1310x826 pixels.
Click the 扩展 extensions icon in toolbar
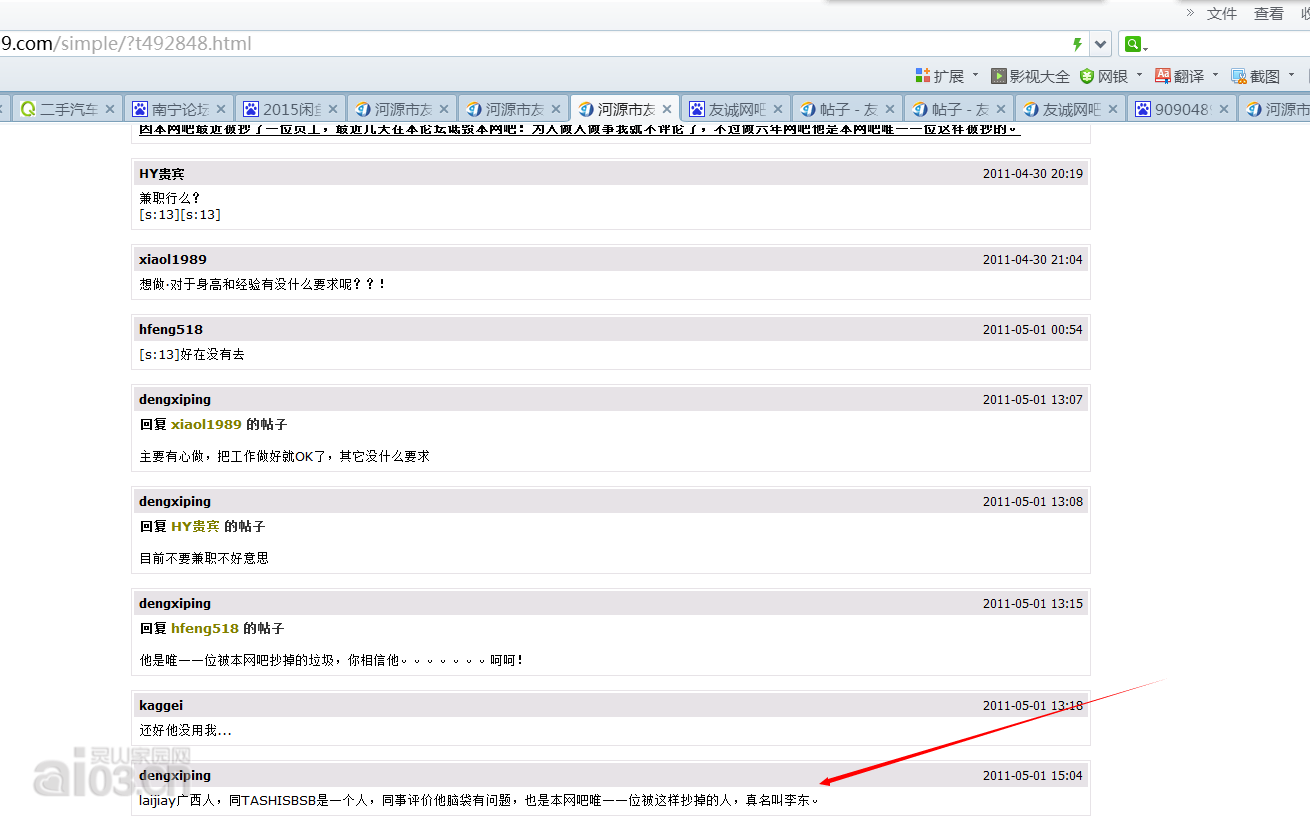click(x=923, y=76)
